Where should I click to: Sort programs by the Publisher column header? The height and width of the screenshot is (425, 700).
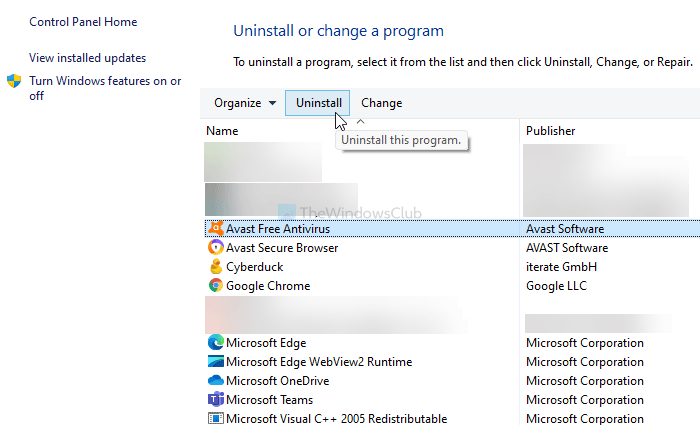coord(550,131)
